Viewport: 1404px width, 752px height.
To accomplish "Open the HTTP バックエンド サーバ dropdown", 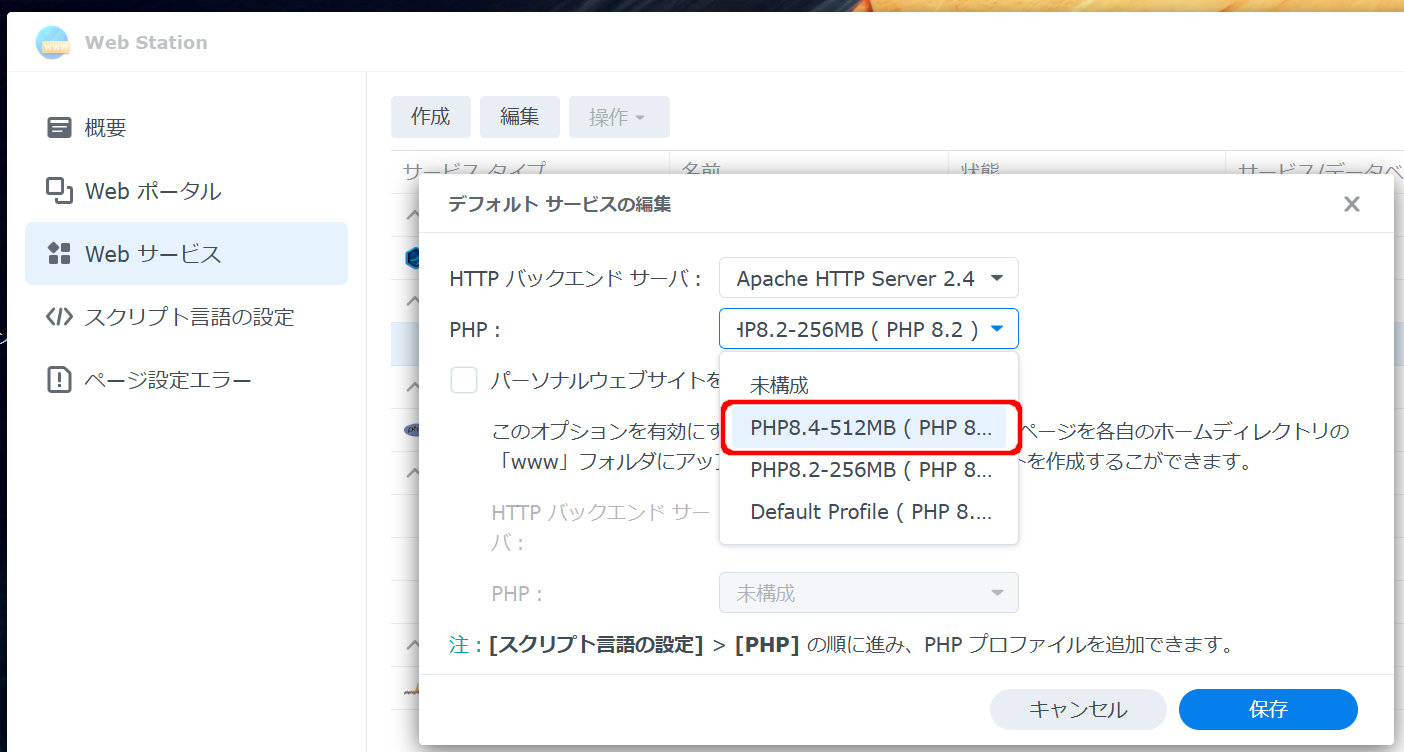I will [x=868, y=278].
